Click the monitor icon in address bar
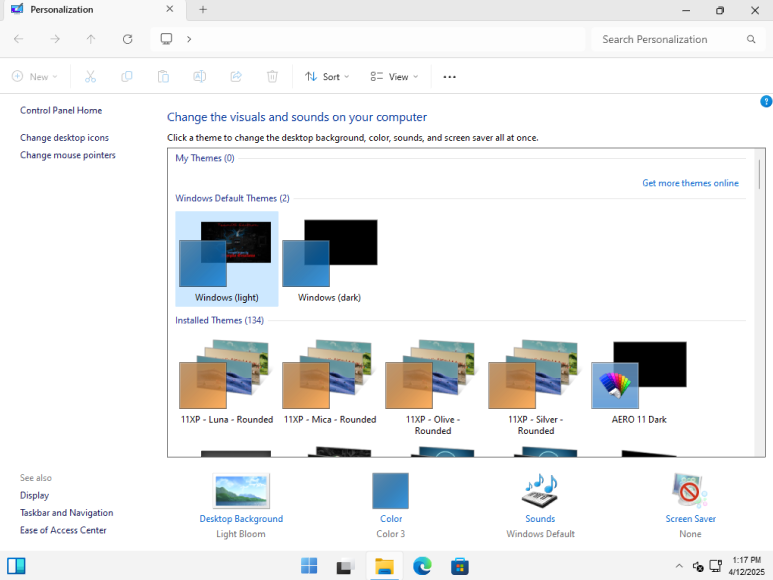773x580 pixels. pyautogui.click(x=167, y=39)
